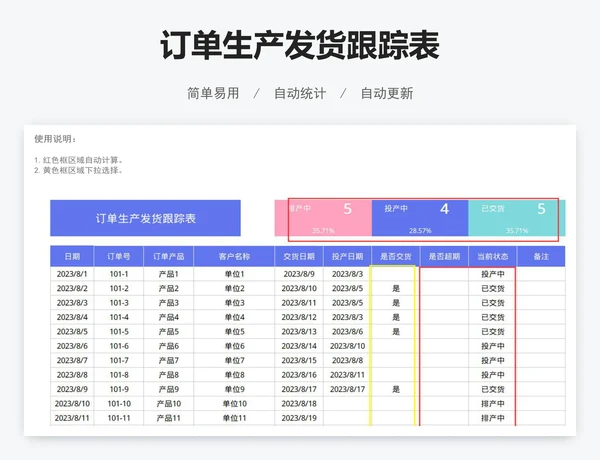Viewport: 600px width, 460px height.
Task: Select 当前状态 cell 排产中 for order 101-10
Action: click(492, 404)
